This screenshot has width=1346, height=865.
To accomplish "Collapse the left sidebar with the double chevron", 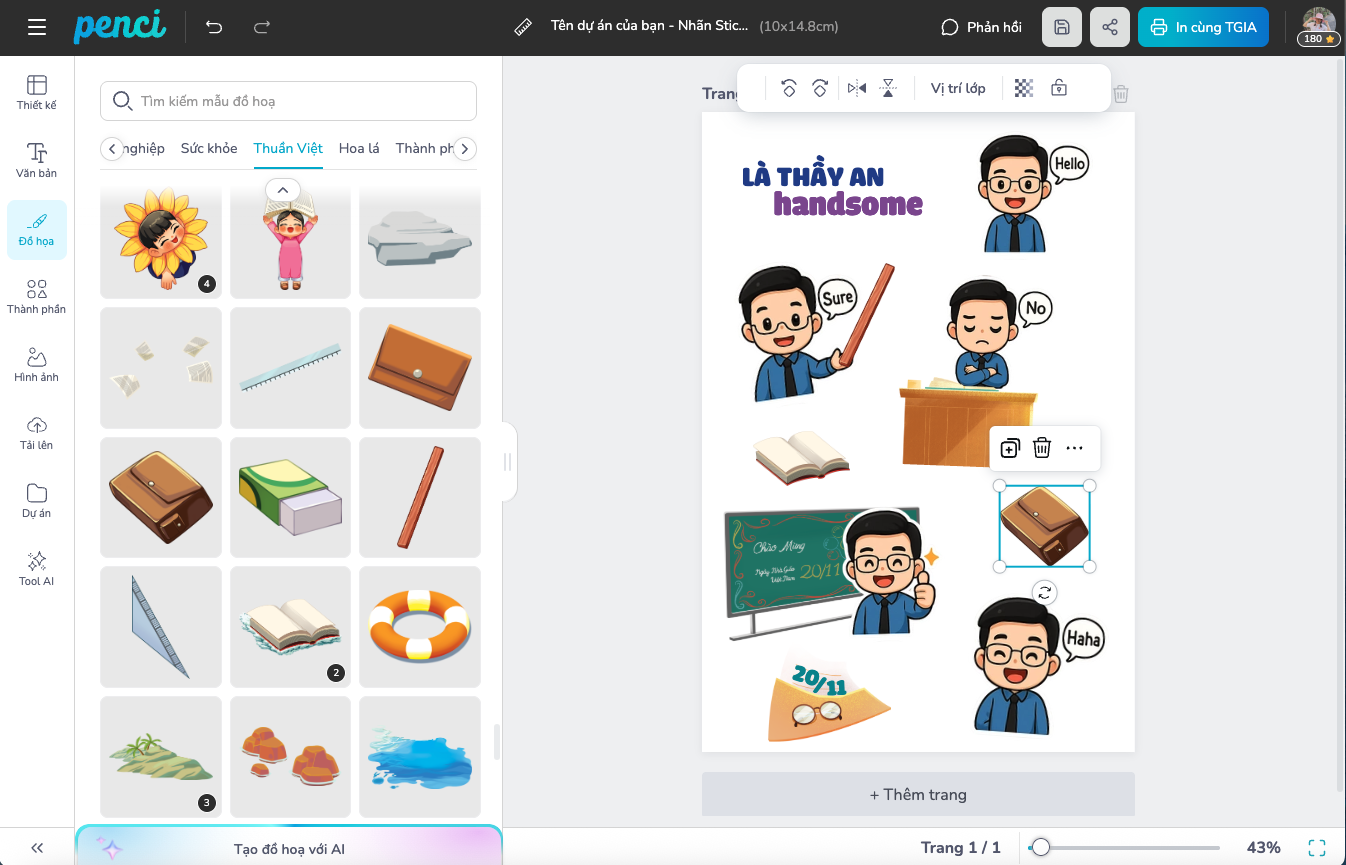I will pyautogui.click(x=37, y=847).
